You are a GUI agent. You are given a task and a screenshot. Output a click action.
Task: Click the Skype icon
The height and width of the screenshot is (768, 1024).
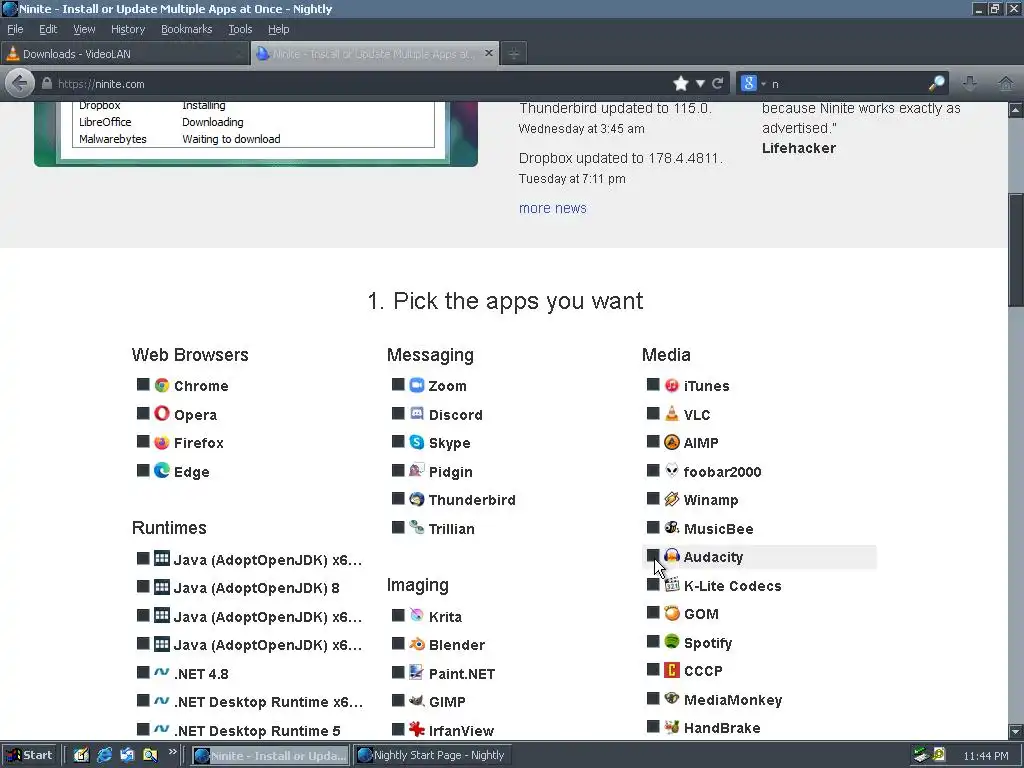pos(417,442)
